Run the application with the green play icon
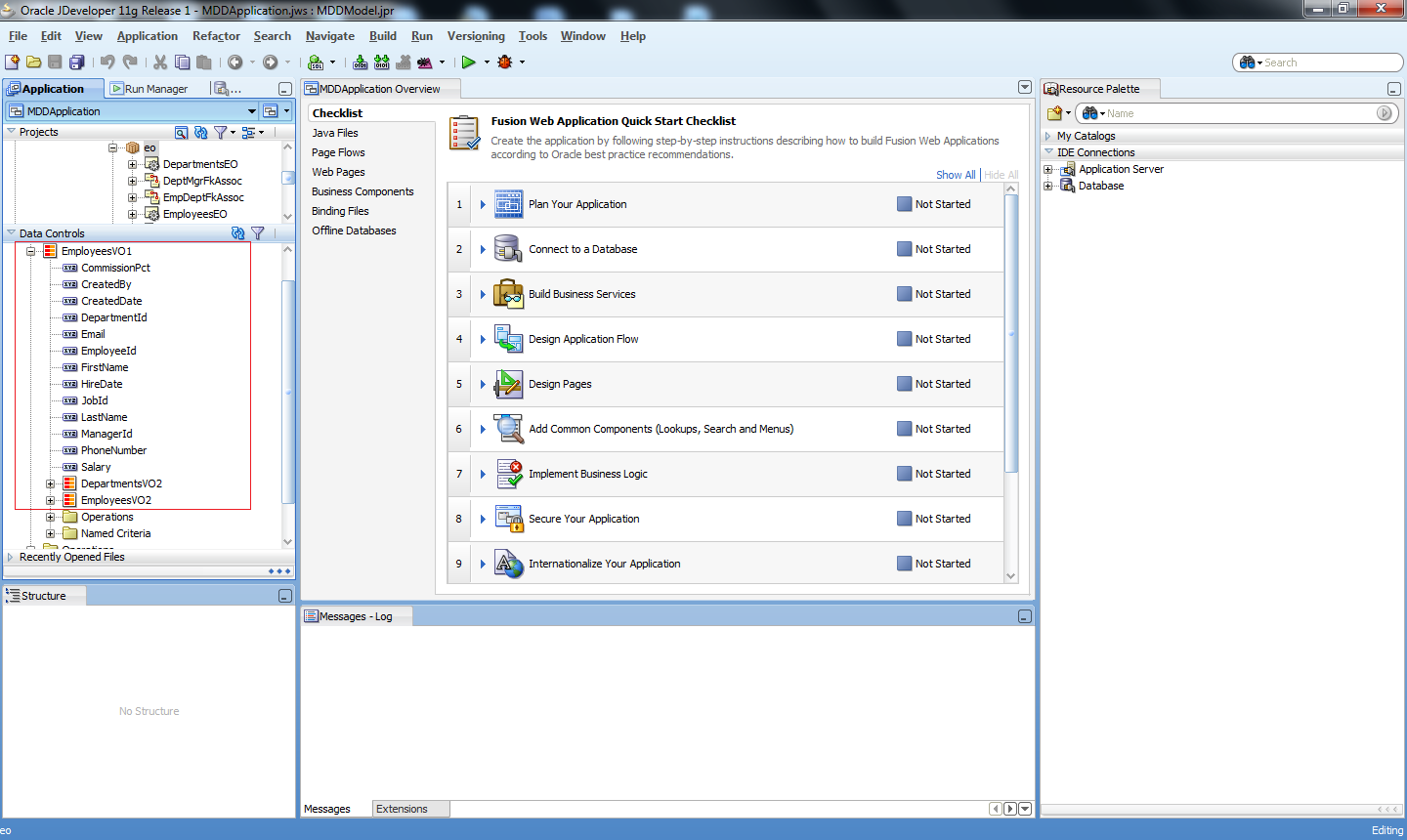 pyautogui.click(x=469, y=62)
